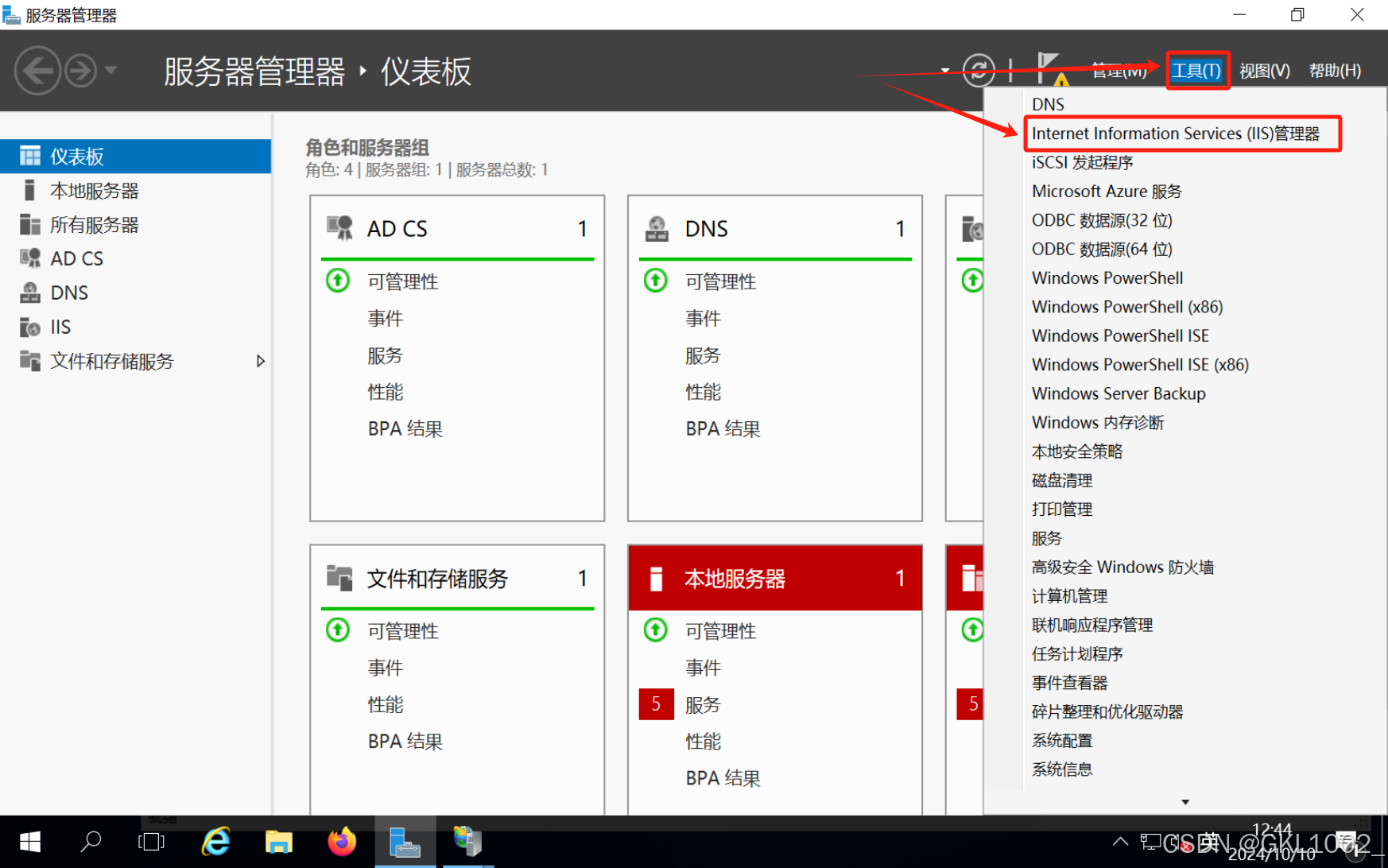Click 文件和存储服务 可管理性 status icon

[x=338, y=630]
